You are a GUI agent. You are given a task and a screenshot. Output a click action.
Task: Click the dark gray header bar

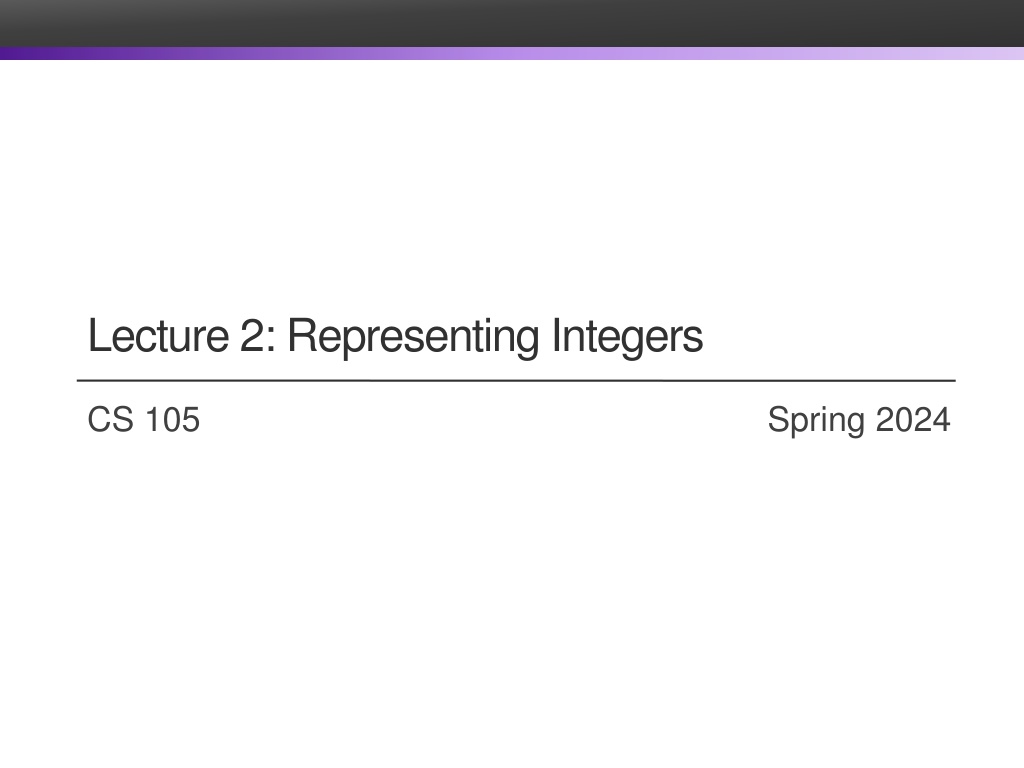click(512, 23)
